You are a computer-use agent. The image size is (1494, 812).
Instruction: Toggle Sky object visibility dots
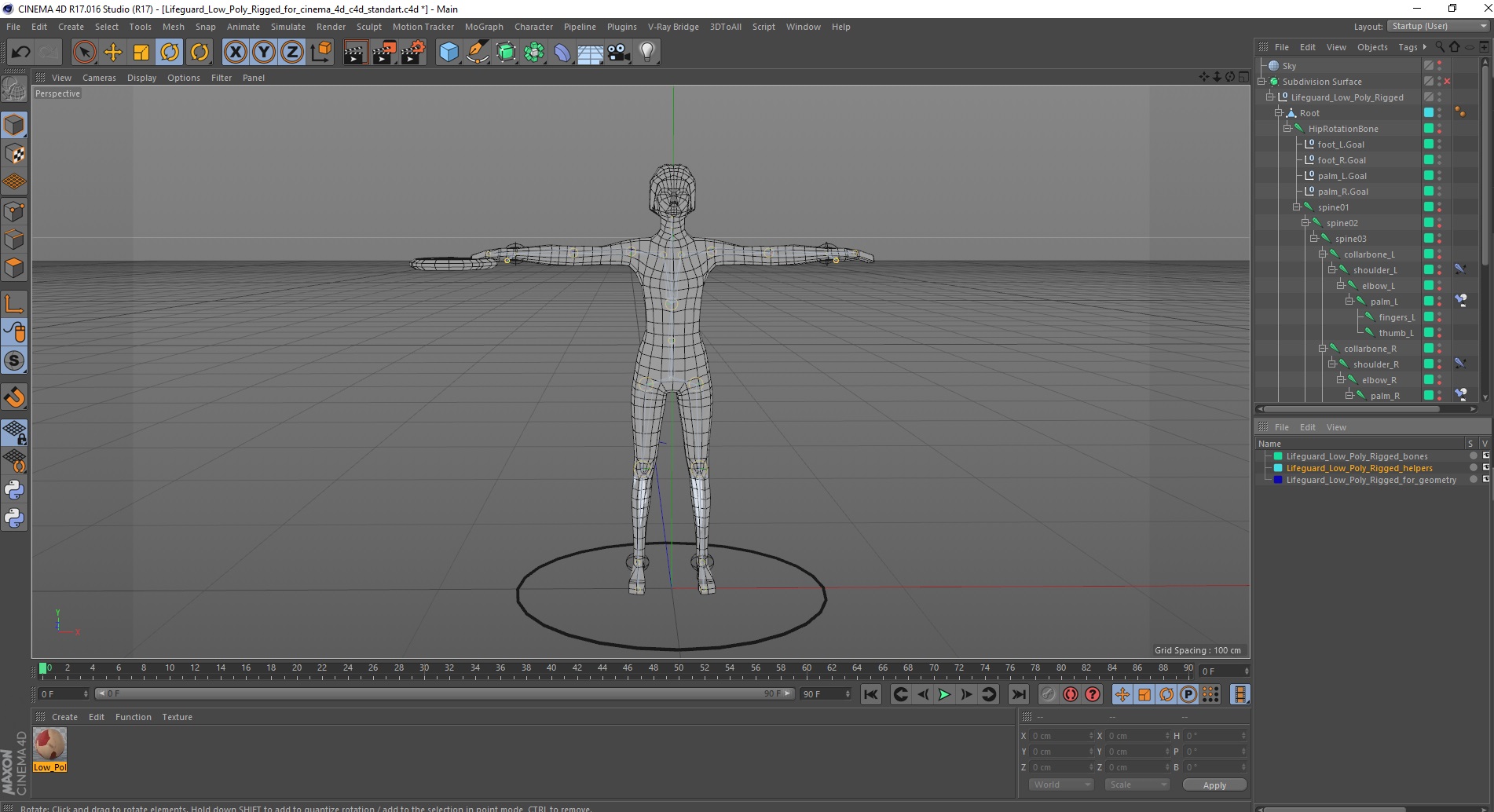pos(1439,66)
